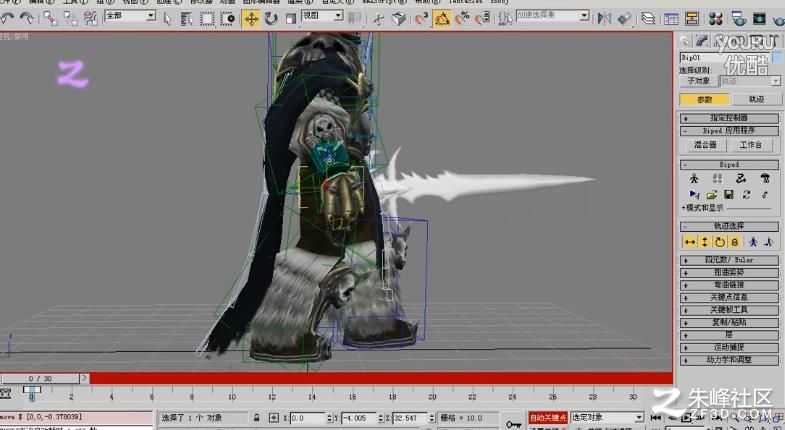Toggle highlighted Angle Snap button
The image size is (785, 430).
pyautogui.click(x=442, y=19)
